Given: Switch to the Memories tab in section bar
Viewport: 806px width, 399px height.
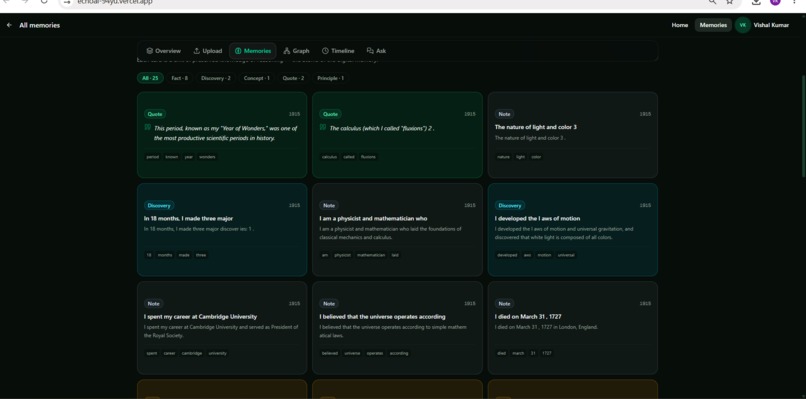Looking at the screenshot, I should [252, 51].
